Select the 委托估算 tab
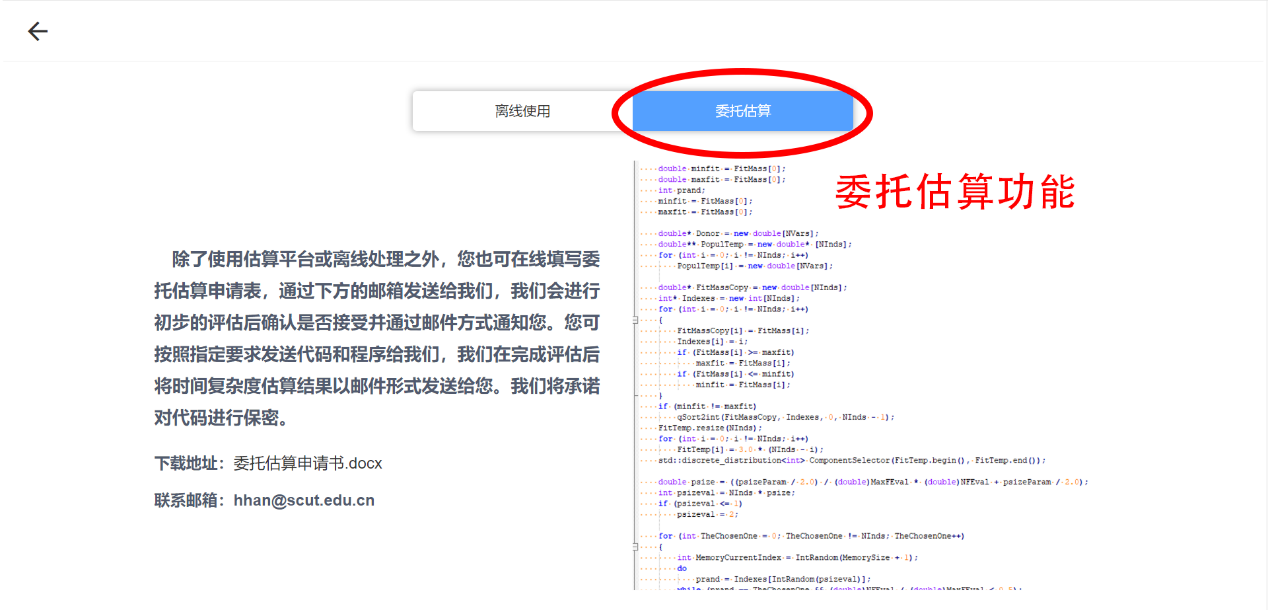 [x=742, y=111]
